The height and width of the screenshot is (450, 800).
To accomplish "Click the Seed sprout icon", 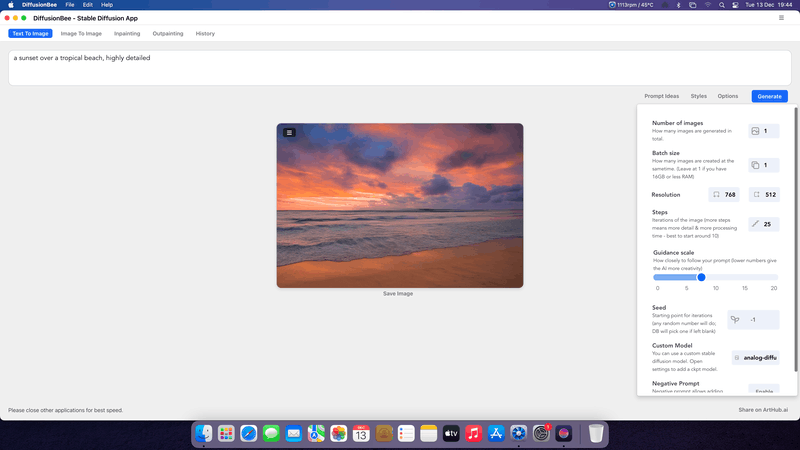I will click(x=735, y=320).
